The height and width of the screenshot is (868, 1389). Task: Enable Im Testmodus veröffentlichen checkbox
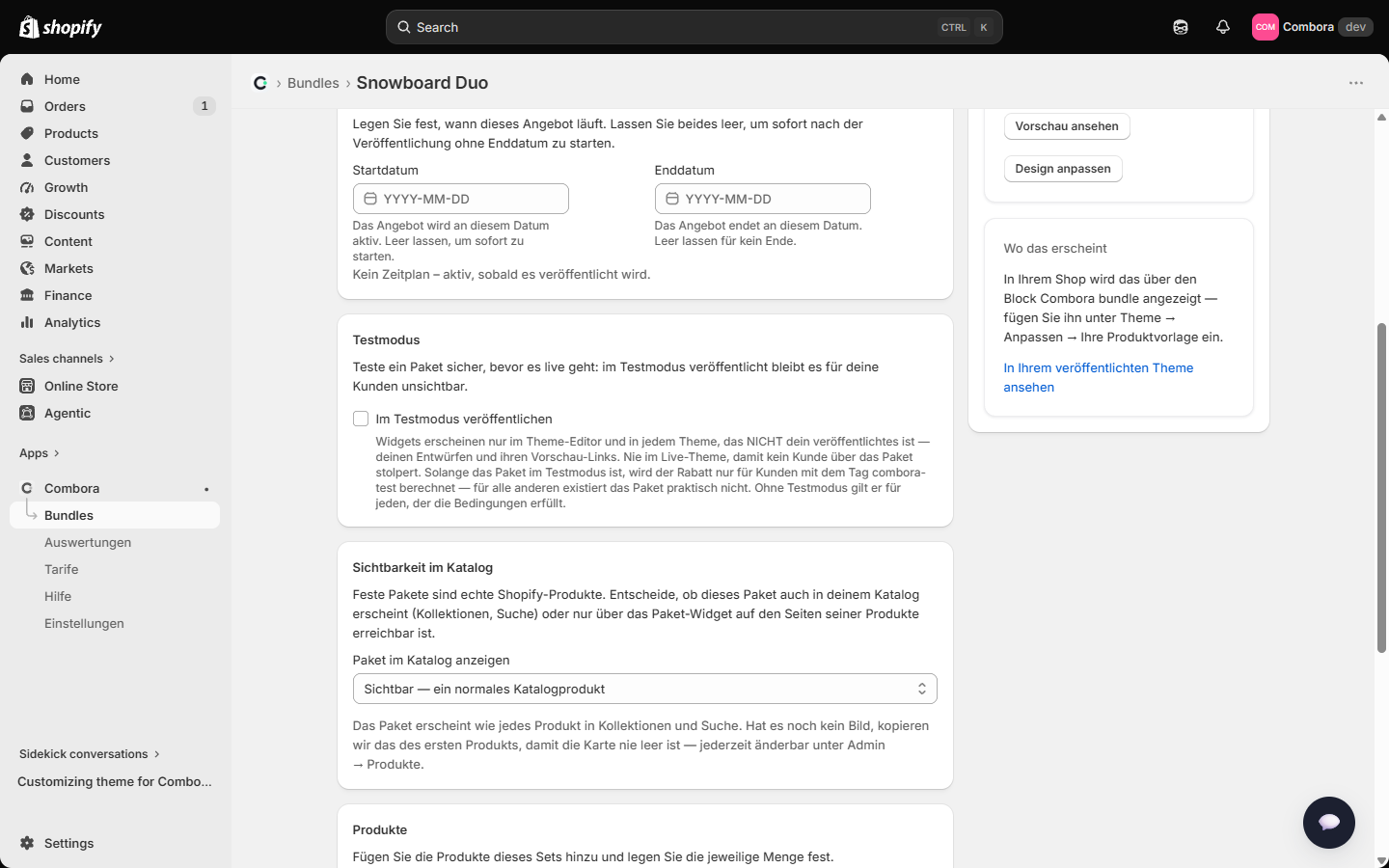[361, 419]
